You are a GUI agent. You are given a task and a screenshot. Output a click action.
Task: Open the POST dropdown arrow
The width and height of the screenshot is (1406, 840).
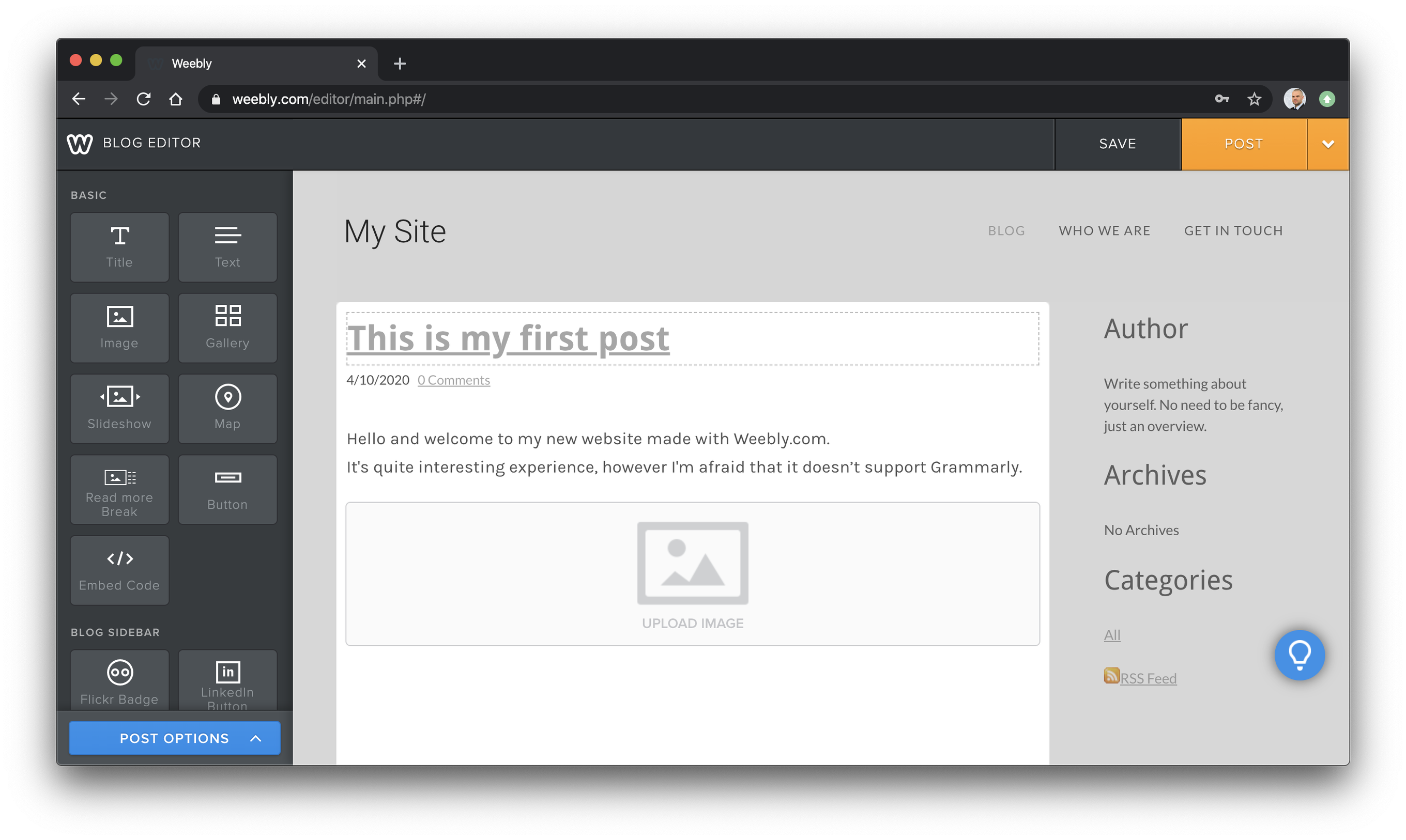[1328, 144]
